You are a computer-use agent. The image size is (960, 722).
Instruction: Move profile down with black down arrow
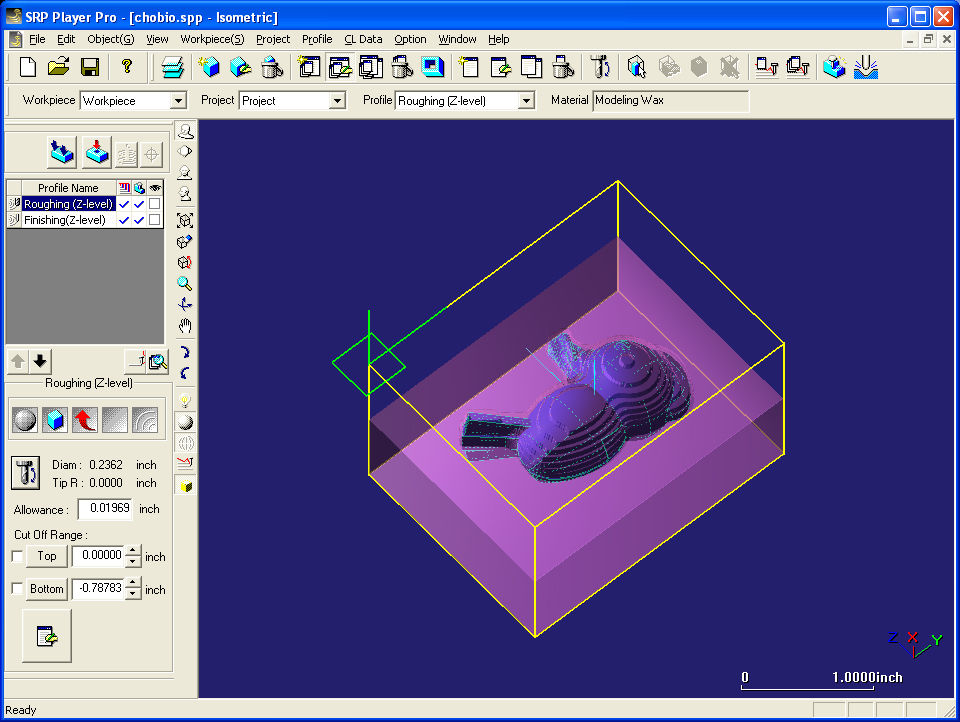click(40, 361)
